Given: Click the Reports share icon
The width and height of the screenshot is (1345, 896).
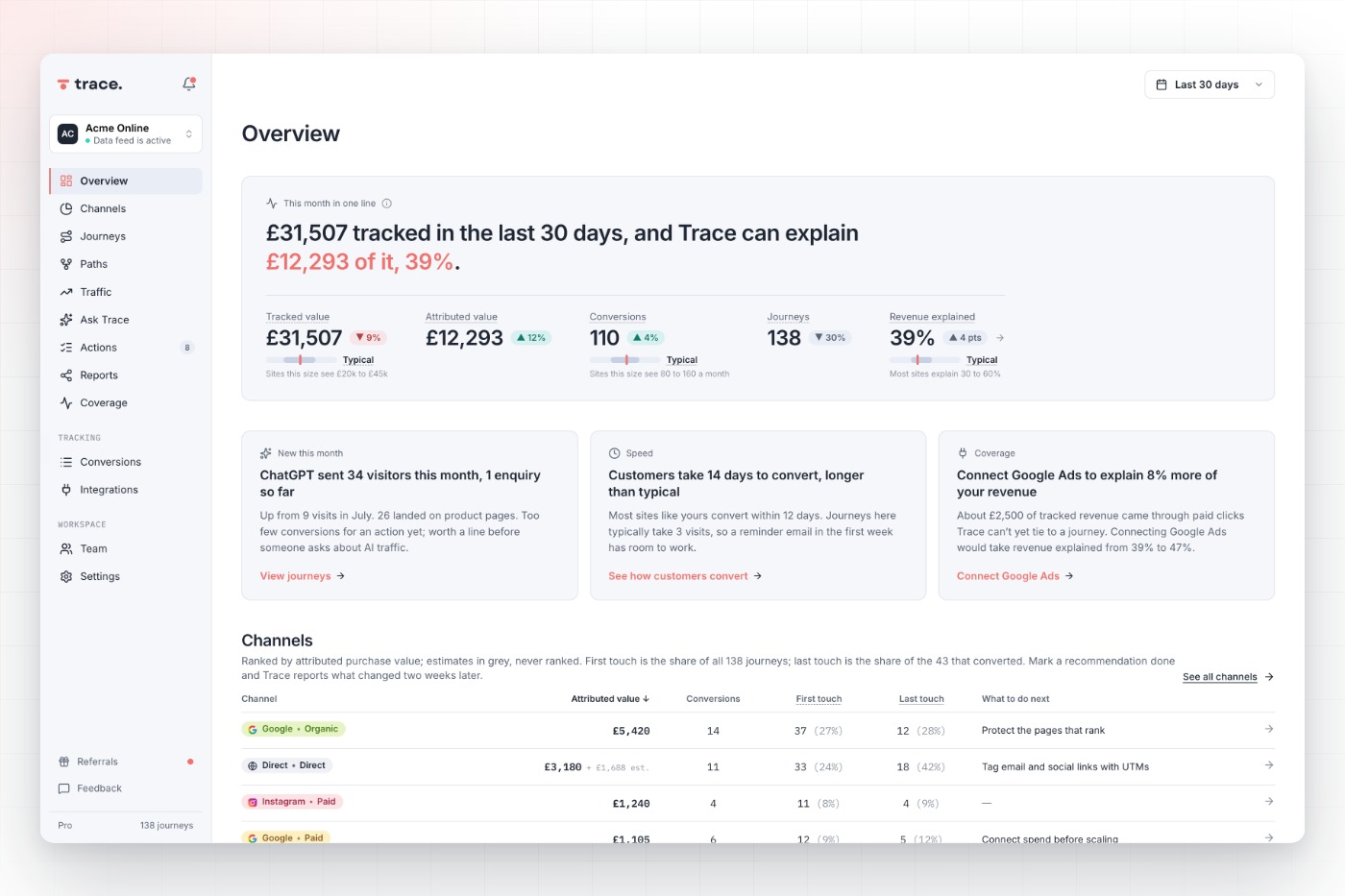Looking at the screenshot, I should point(66,375).
